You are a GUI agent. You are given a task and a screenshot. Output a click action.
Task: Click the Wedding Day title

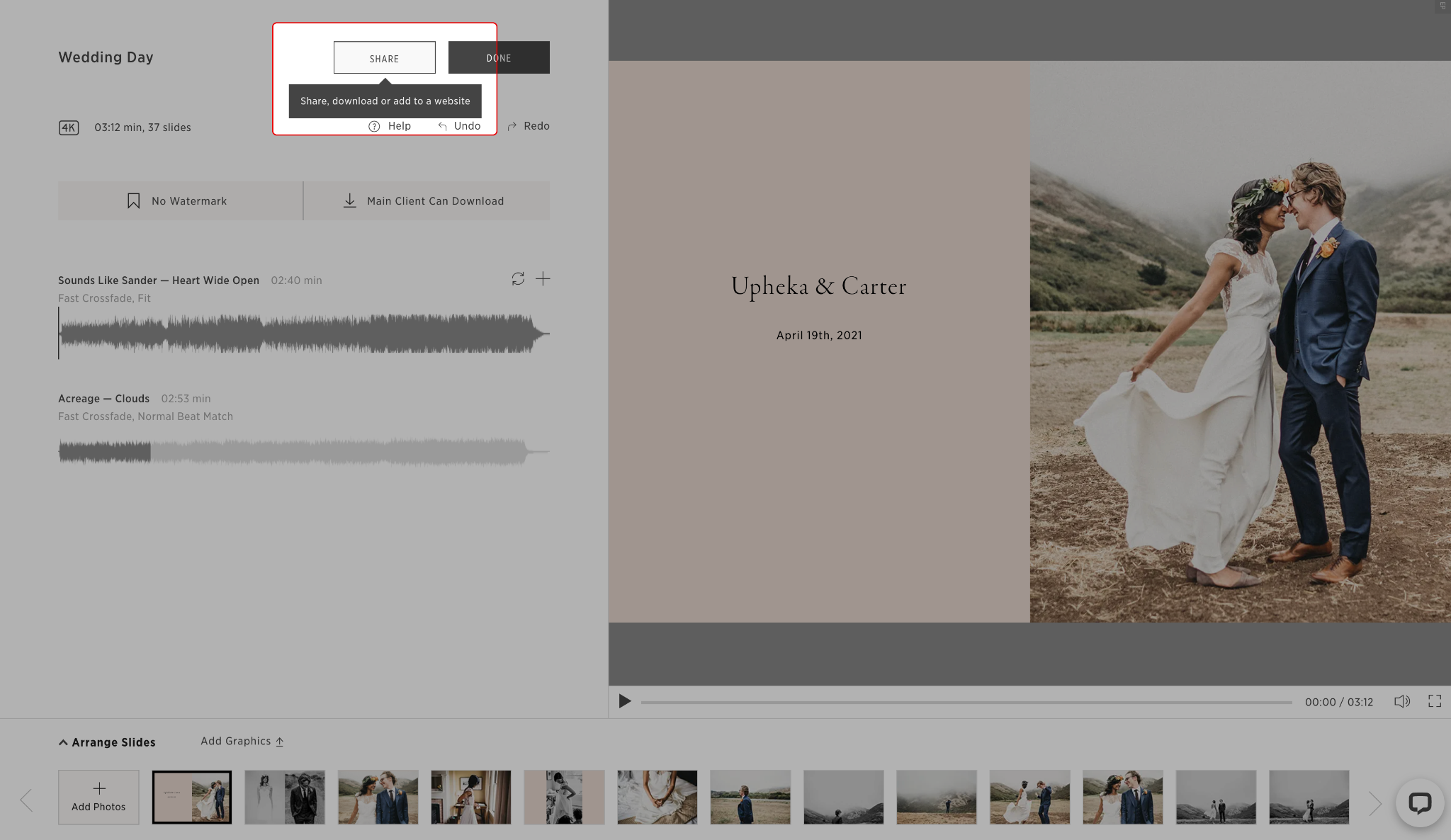tap(106, 57)
